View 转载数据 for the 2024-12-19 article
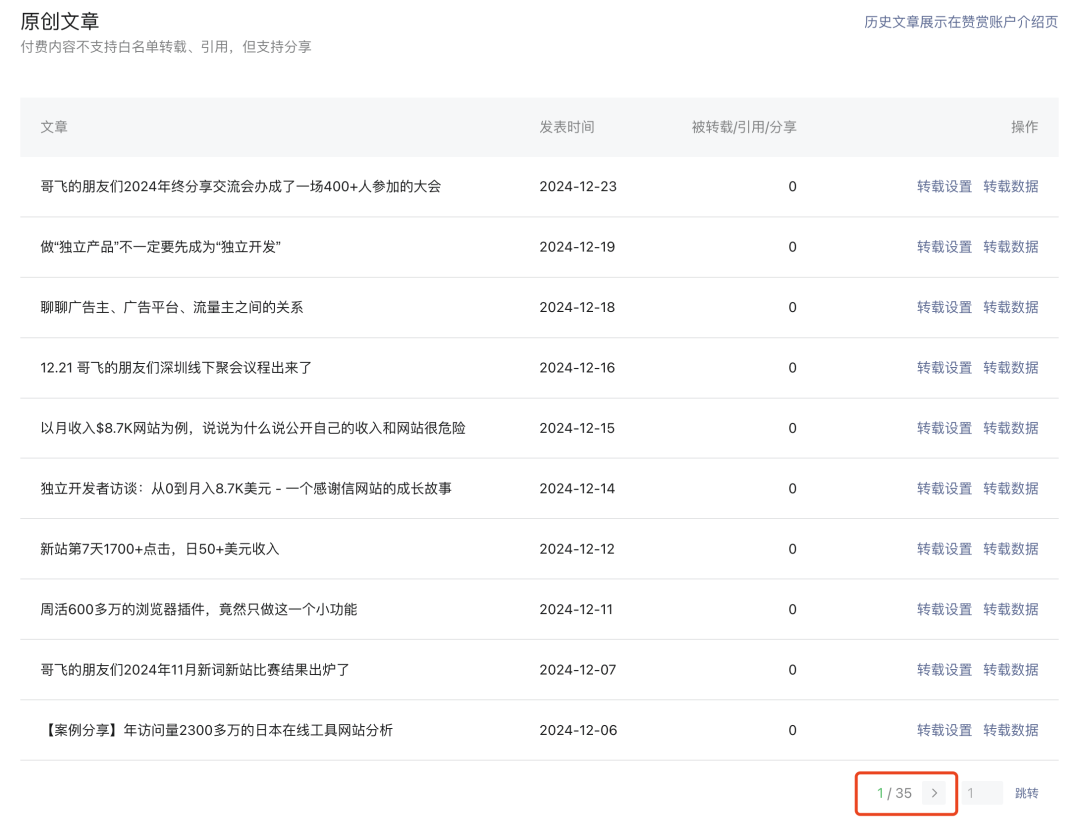Image resolution: width=1080 pixels, height=833 pixels. 1010,247
